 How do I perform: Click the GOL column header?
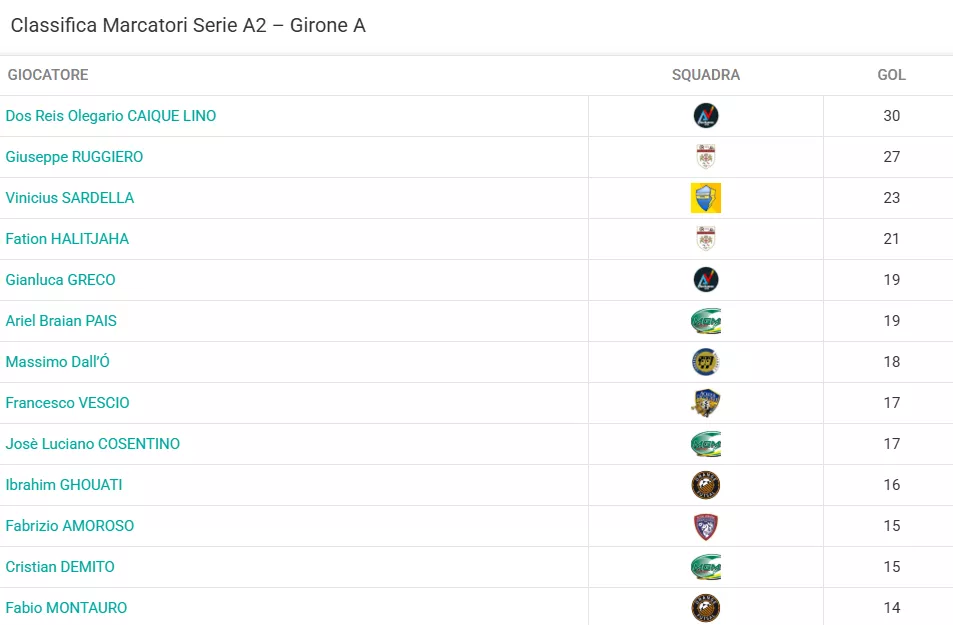892,75
